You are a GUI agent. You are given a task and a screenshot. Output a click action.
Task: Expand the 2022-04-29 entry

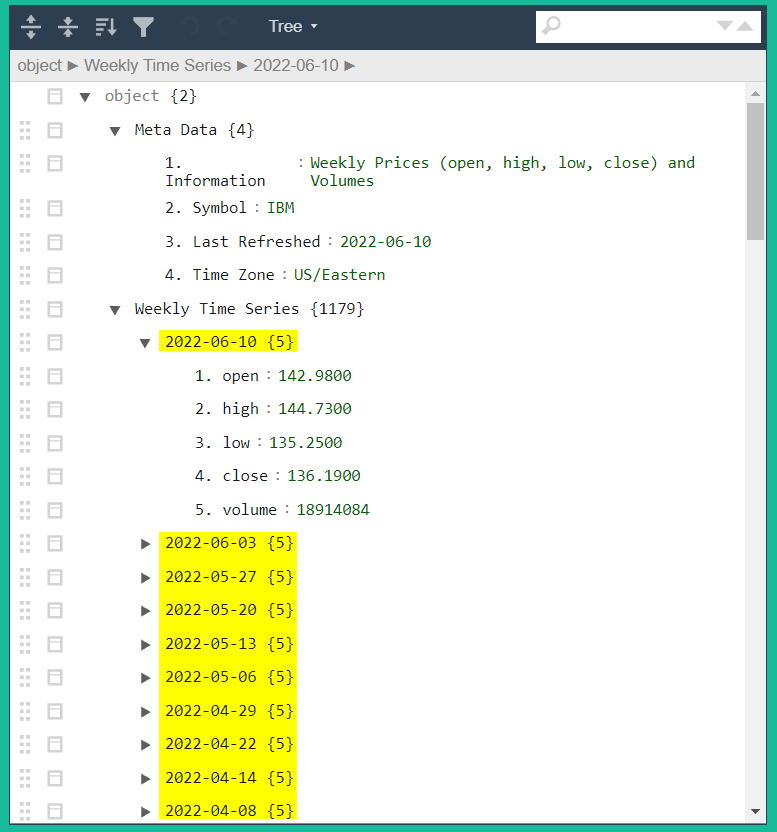(145, 711)
